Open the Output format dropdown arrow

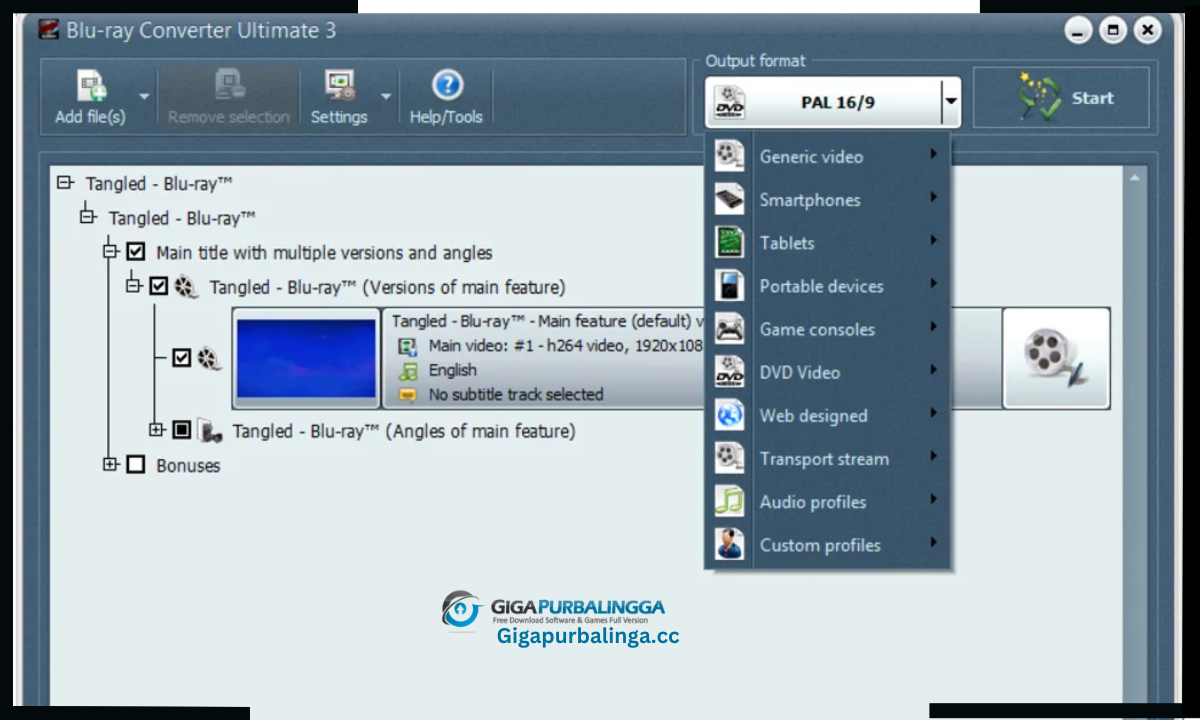pyautogui.click(x=951, y=102)
